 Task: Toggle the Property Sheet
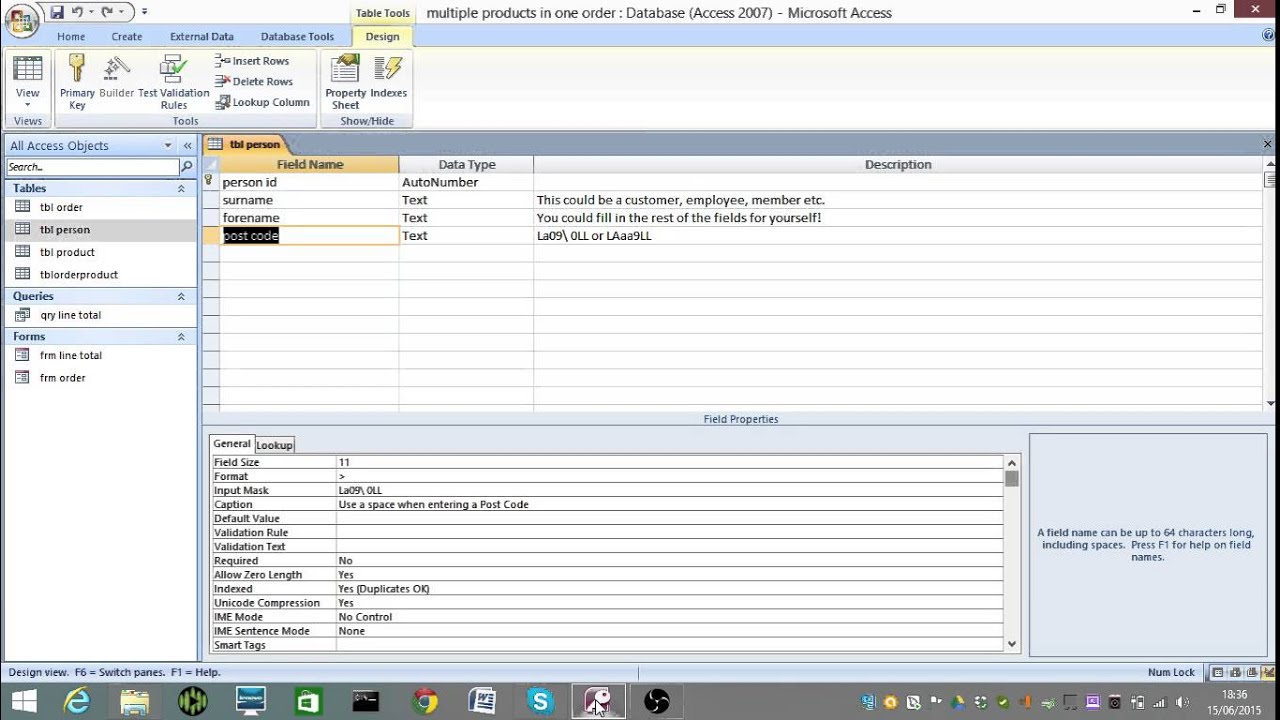click(x=345, y=83)
